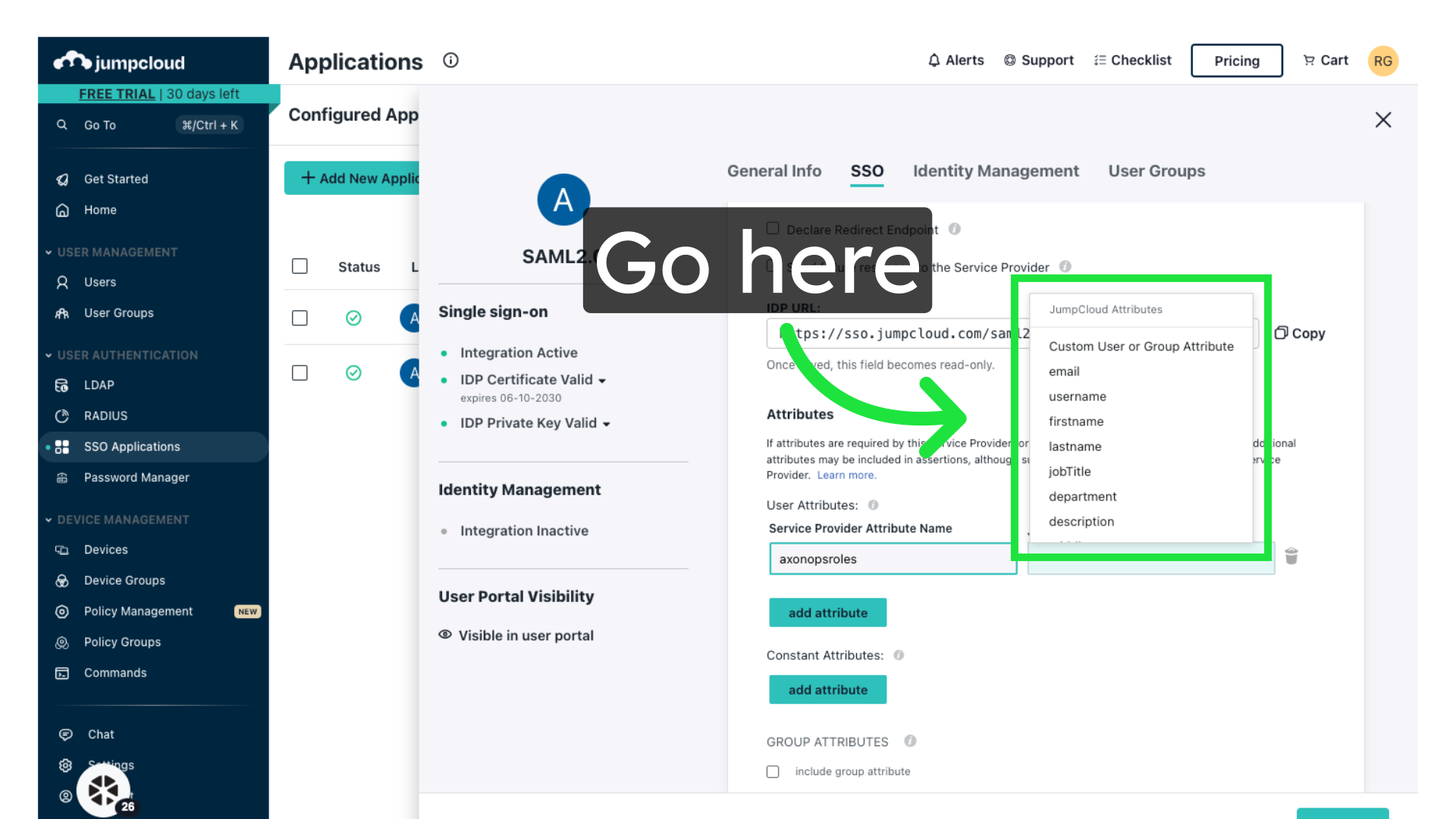Delete the axonopsroles attribute with trash icon
The image size is (1456, 819).
coord(1291,557)
